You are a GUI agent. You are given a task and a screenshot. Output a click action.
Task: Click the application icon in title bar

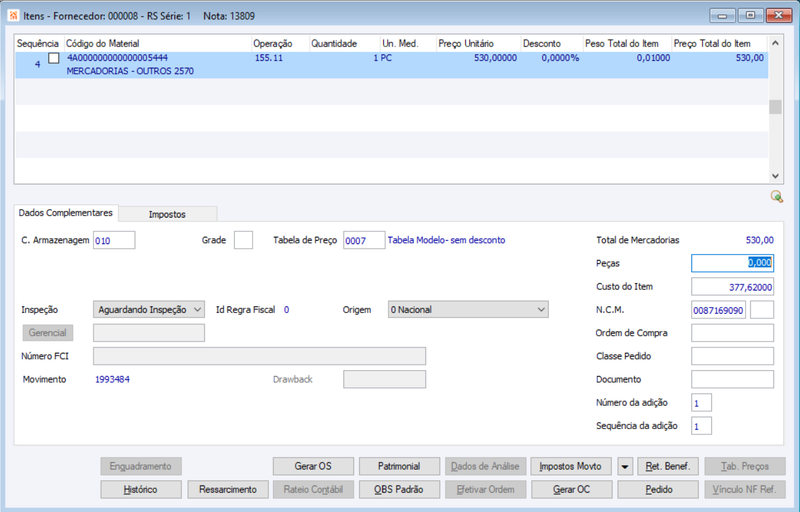[14, 16]
